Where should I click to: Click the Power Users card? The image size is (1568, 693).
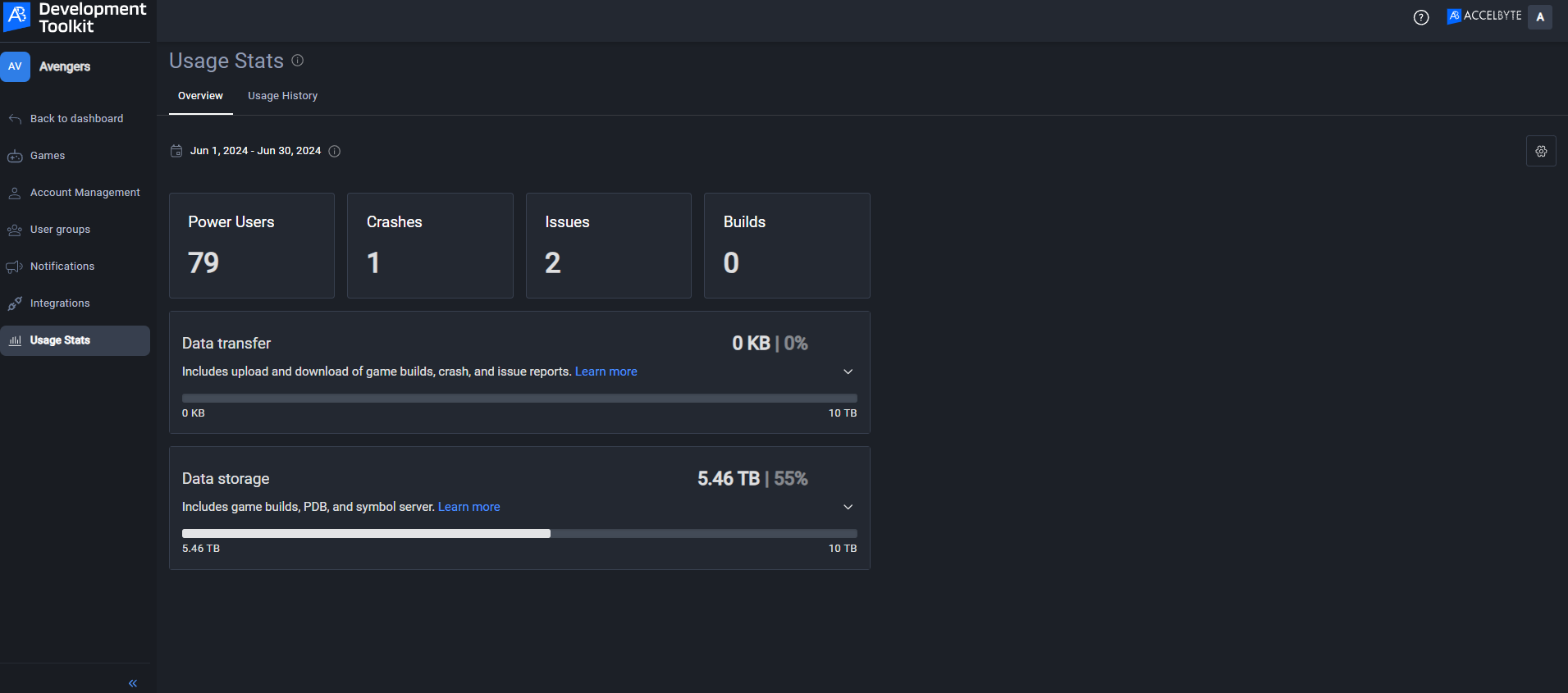[252, 245]
